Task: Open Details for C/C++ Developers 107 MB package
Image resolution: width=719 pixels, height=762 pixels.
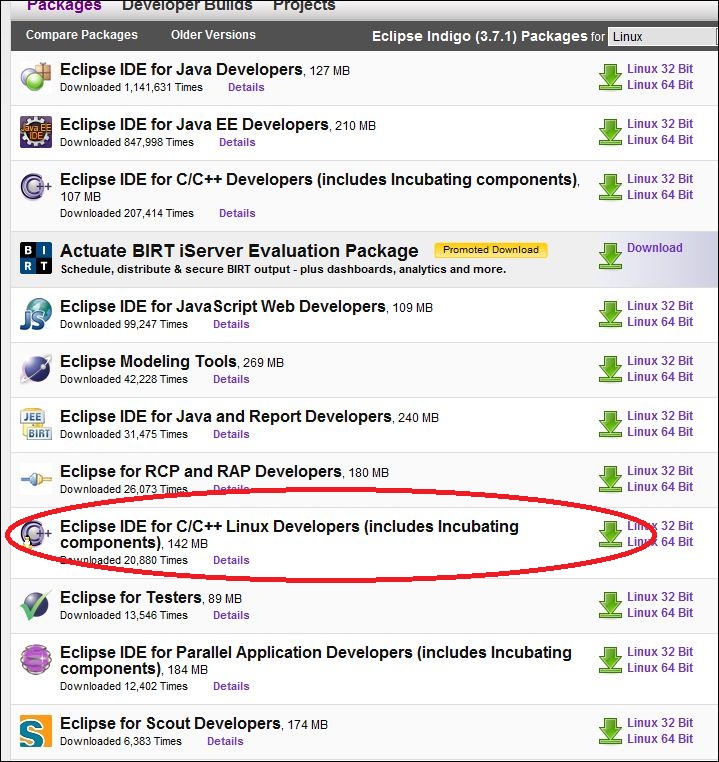Action: coord(237,213)
